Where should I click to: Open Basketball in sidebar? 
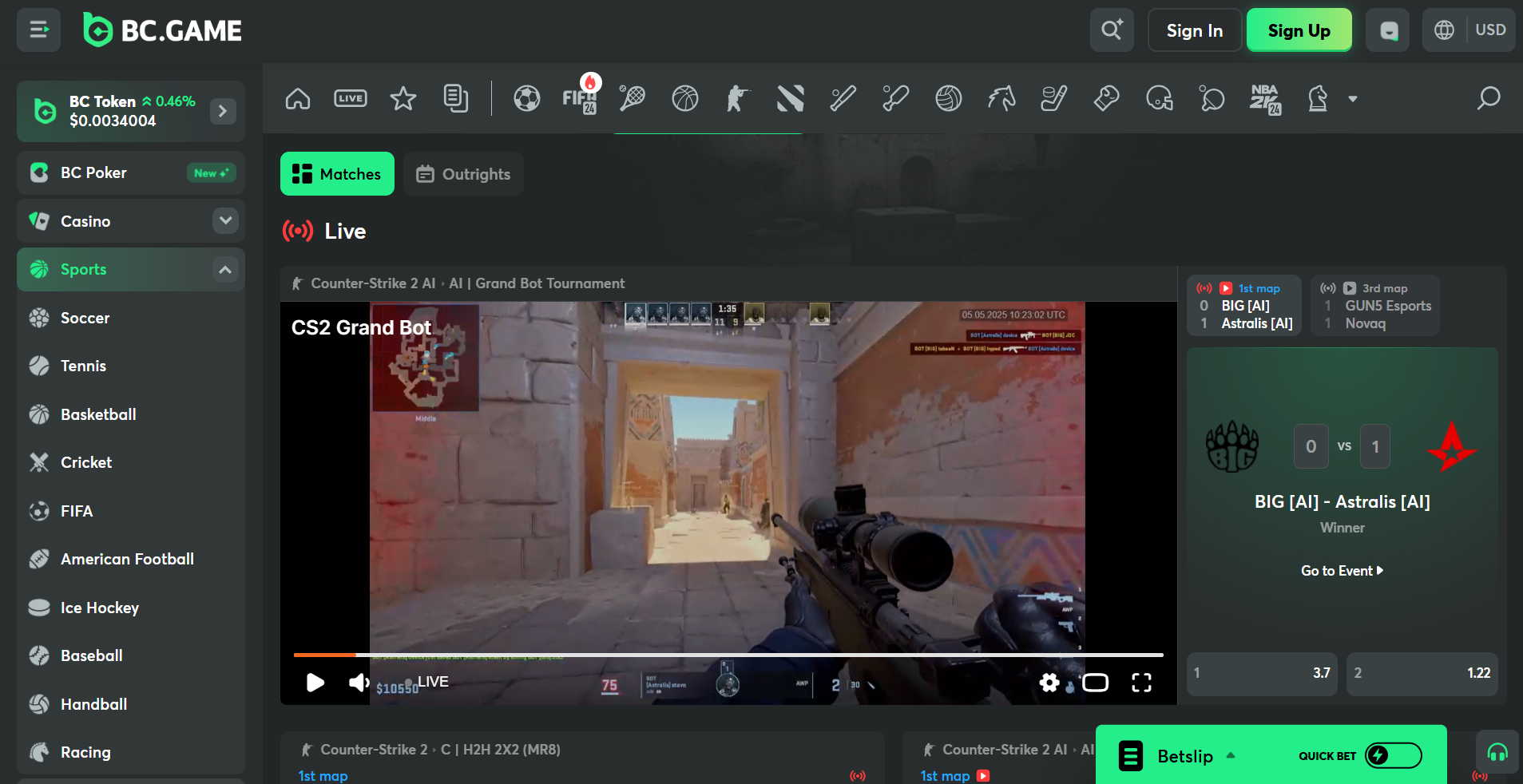pos(131,414)
